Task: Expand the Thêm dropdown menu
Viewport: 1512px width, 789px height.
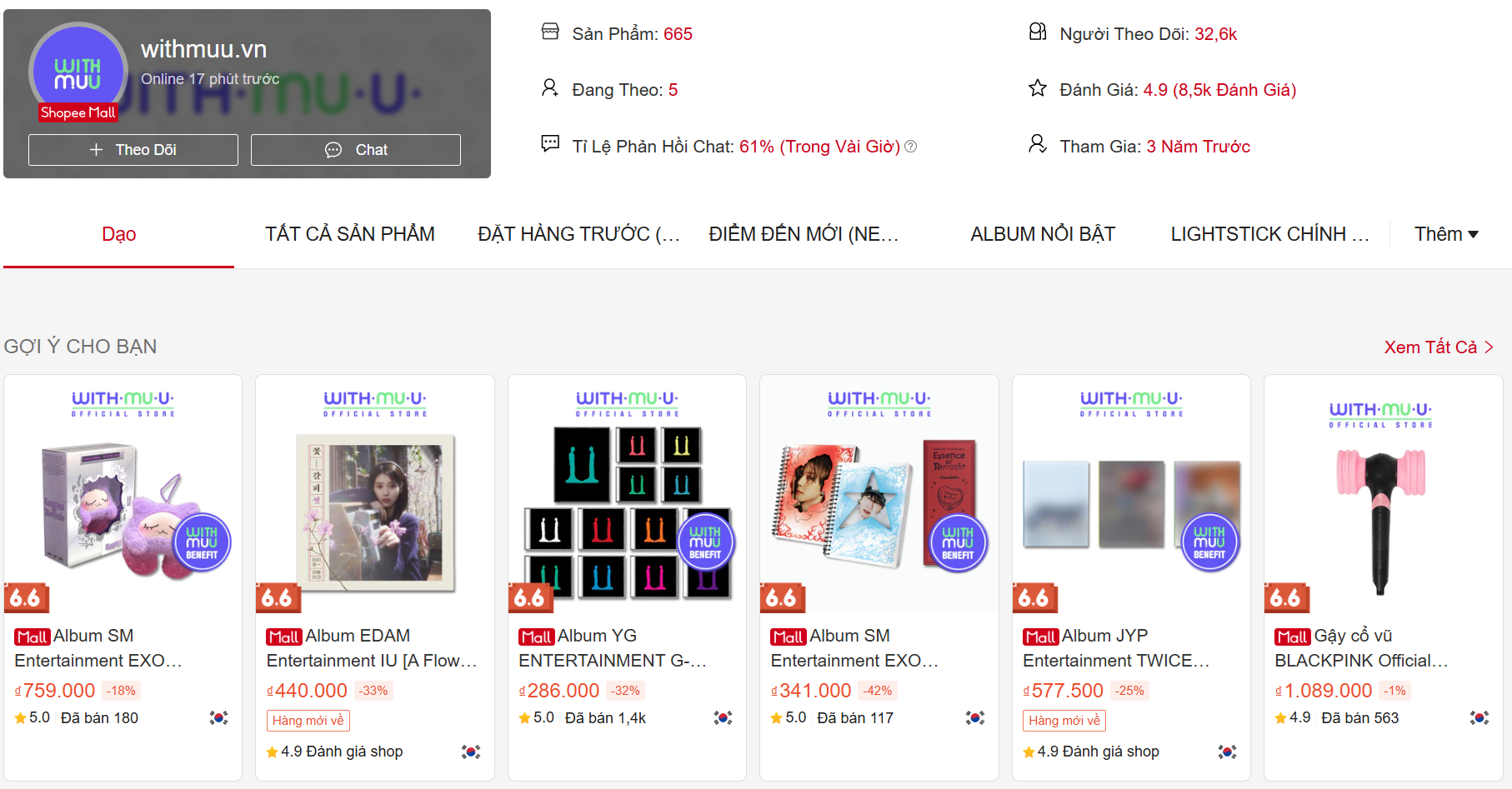Action: click(x=1446, y=234)
